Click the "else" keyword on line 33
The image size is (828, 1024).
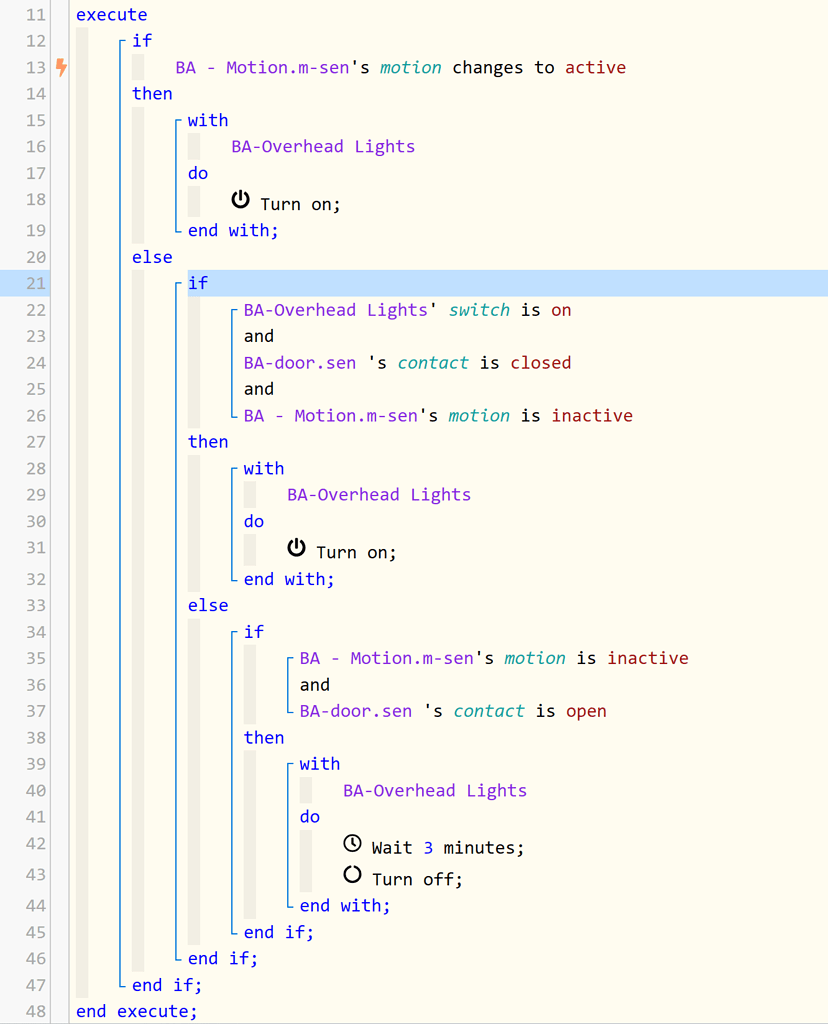click(x=208, y=605)
